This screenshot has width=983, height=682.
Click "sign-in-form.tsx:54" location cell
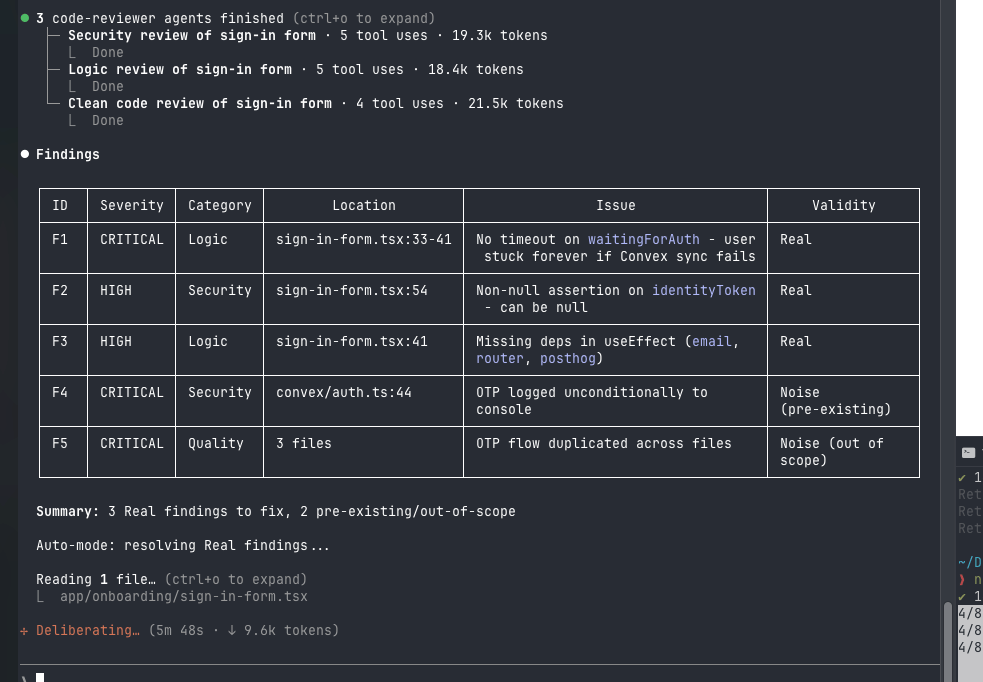(352, 290)
